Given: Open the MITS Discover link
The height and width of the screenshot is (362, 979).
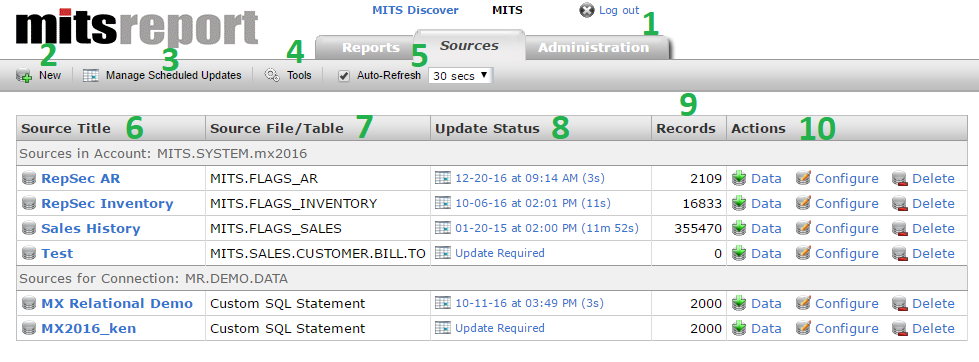Looking at the screenshot, I should click(415, 10).
